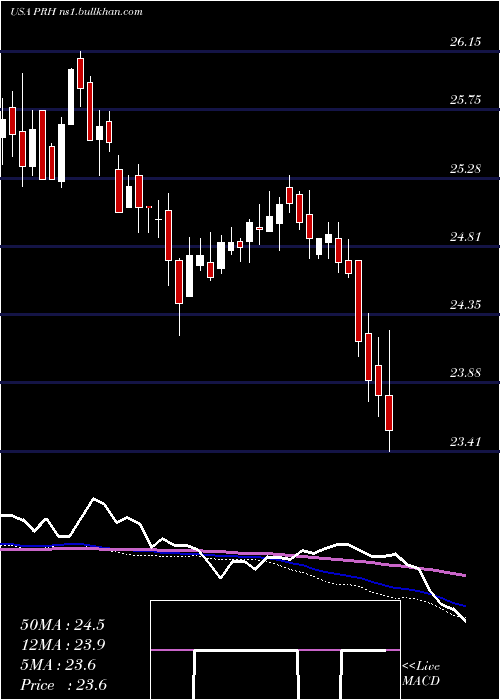Click the last red candlestick near 23.41
The width and height of the screenshot is (500, 700).
pyautogui.click(x=389, y=413)
